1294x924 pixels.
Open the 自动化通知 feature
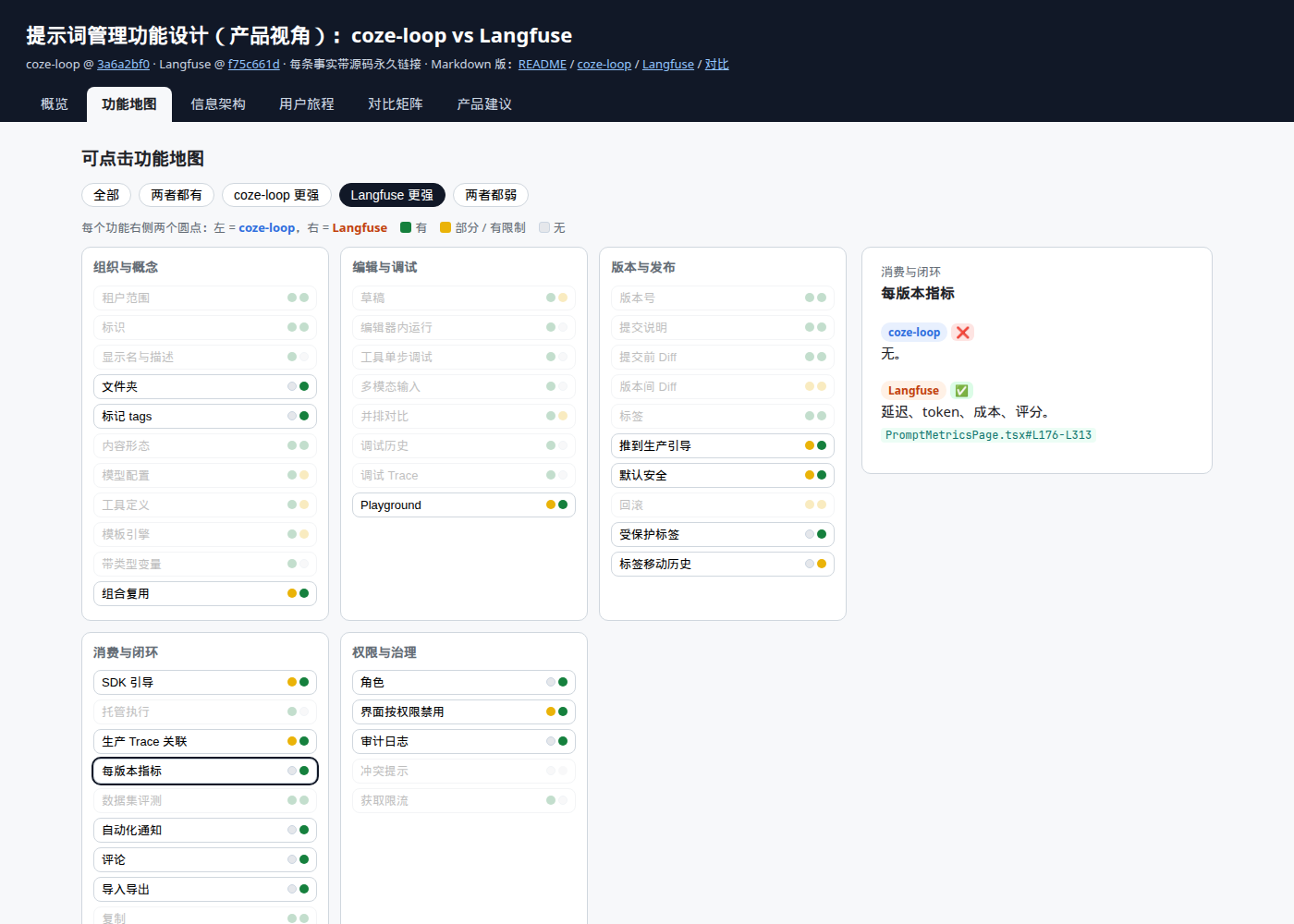pos(205,830)
